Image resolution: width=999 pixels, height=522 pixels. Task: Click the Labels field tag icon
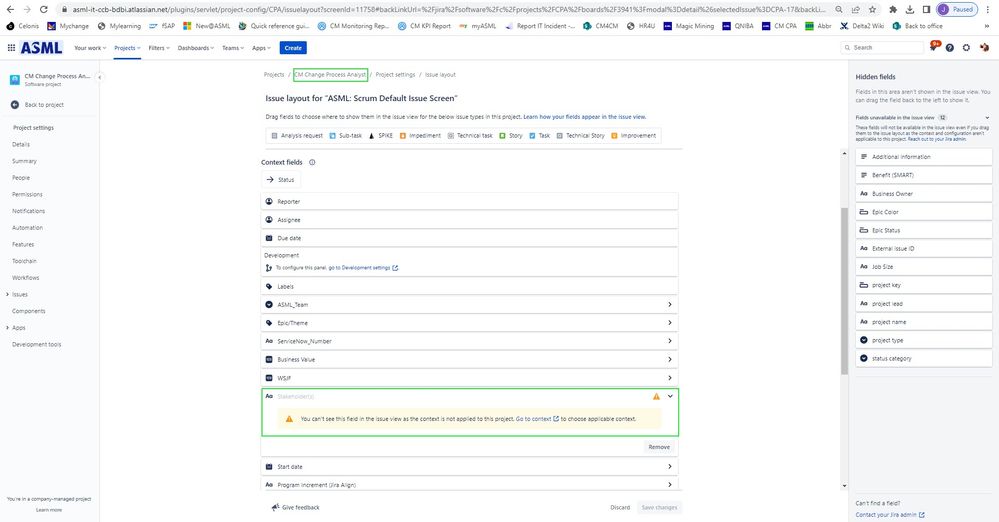click(269, 287)
